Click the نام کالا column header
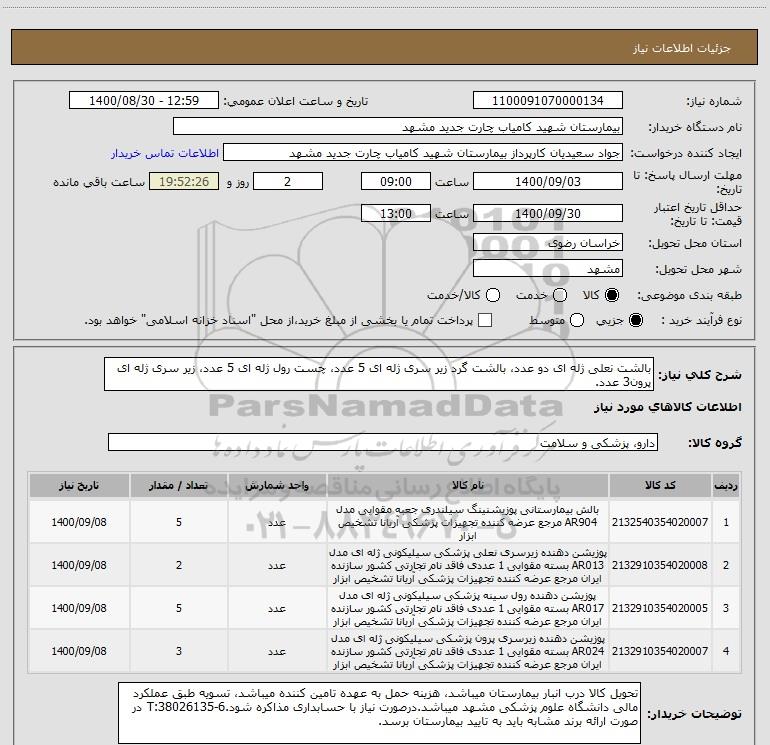This screenshot has width=770, height=745. [468, 485]
